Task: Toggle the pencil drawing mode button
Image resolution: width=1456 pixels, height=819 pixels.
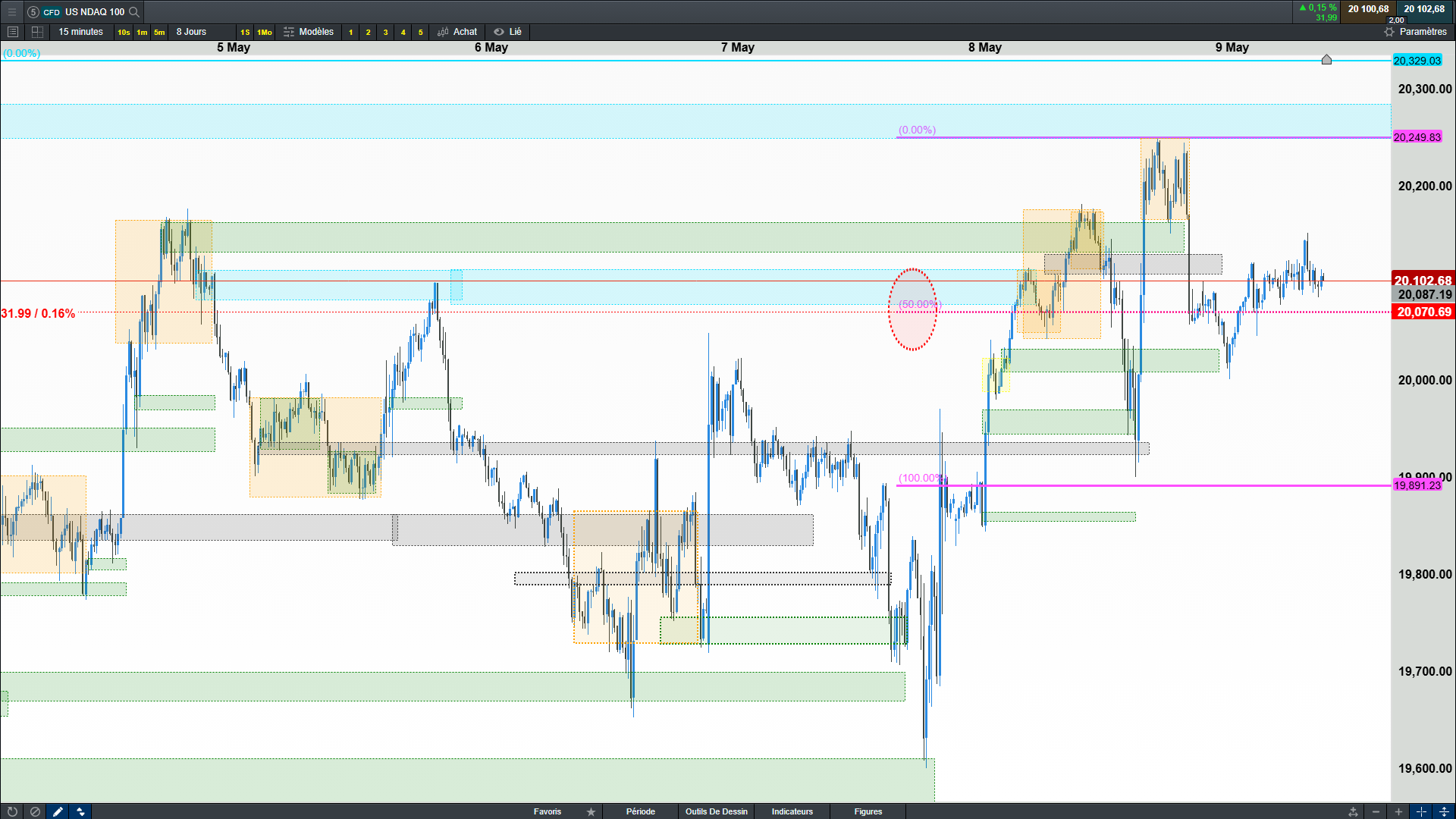Action: click(58, 811)
